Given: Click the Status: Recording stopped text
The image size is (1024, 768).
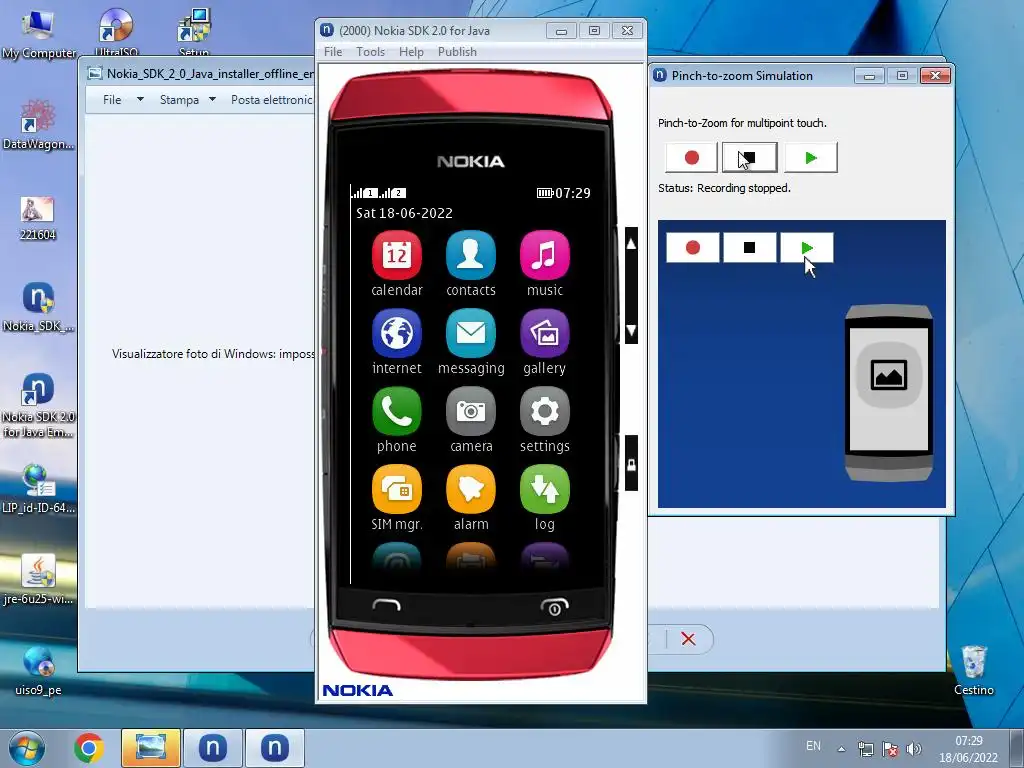Looking at the screenshot, I should point(724,188).
